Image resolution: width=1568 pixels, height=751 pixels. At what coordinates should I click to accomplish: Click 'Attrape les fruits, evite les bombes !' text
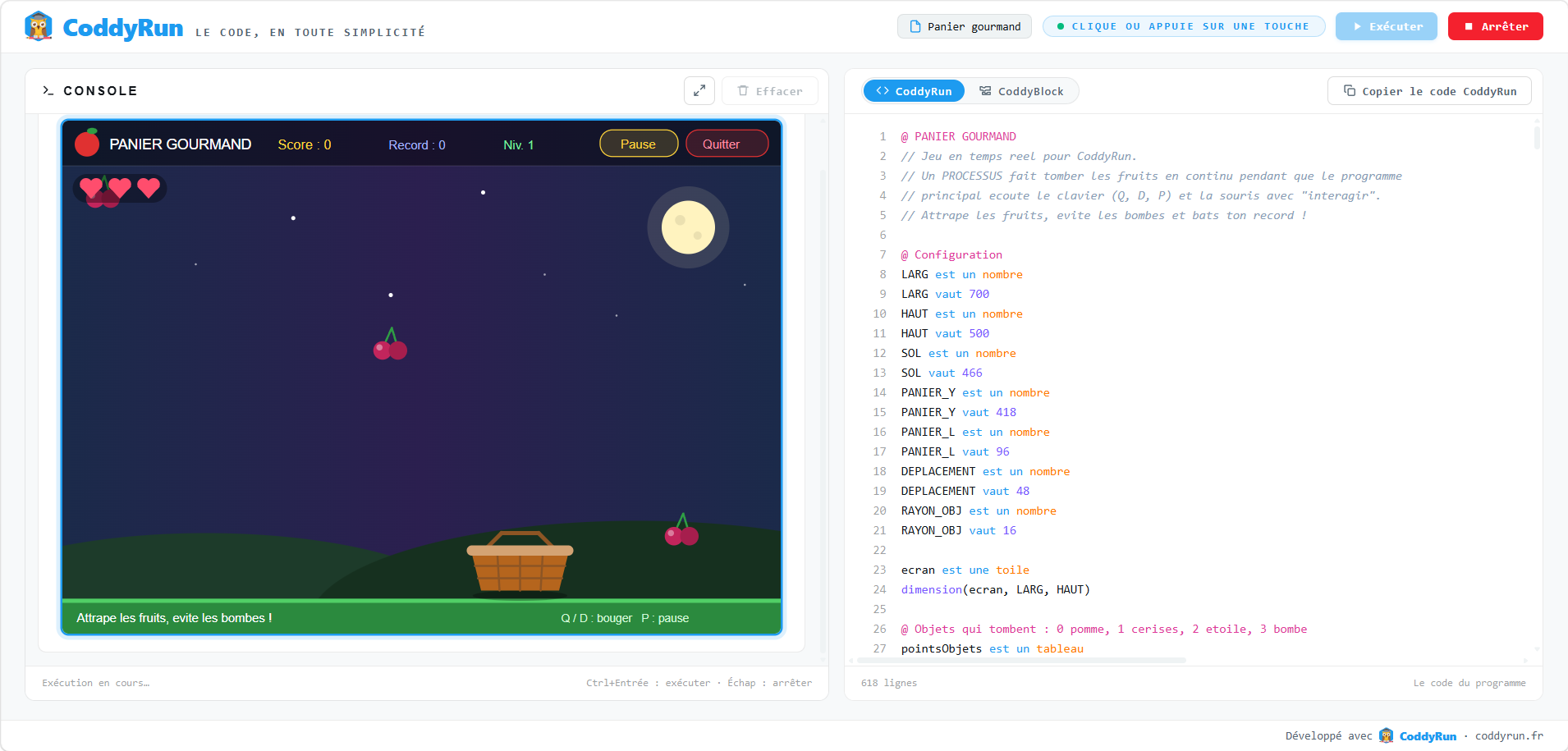click(174, 618)
